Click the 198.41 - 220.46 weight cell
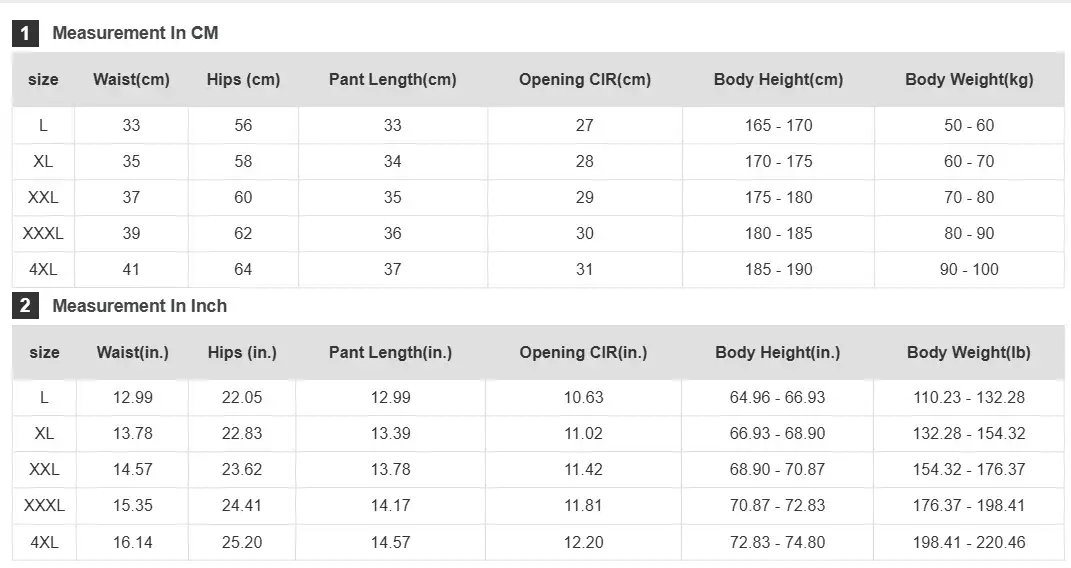 [969, 542]
